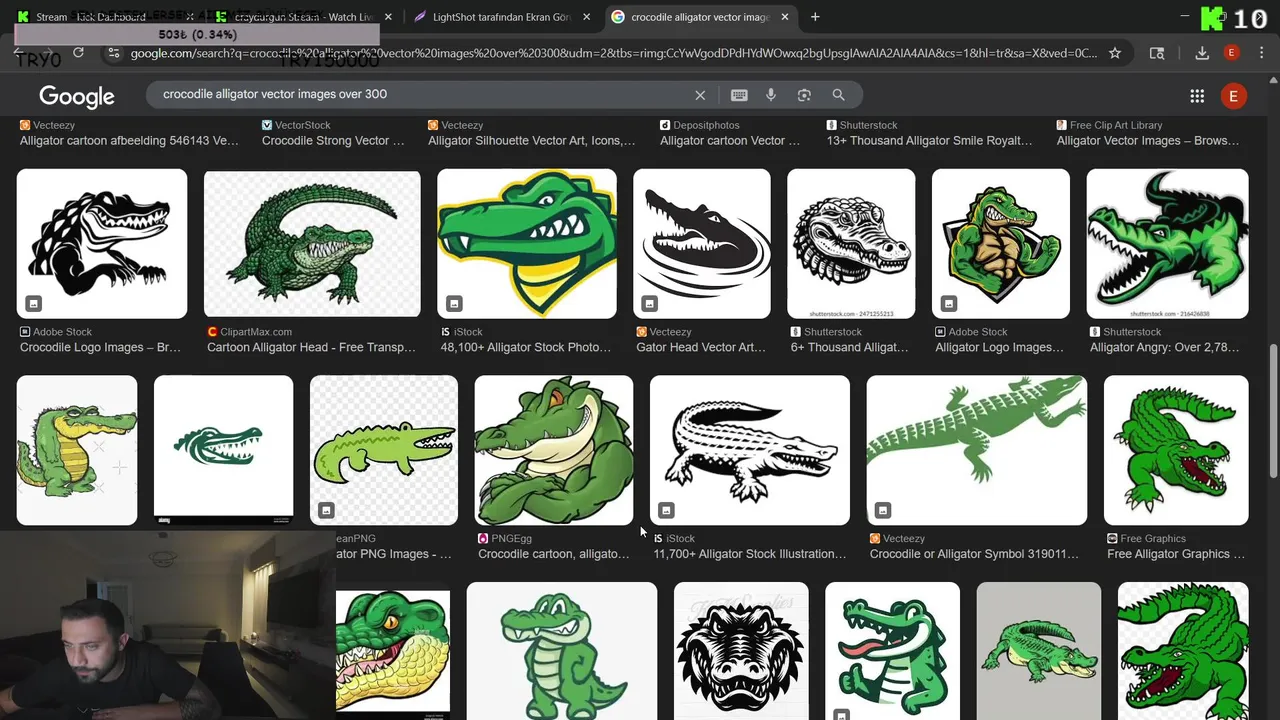Select black-and-white crocodile logo thumbnail
The width and height of the screenshot is (1280, 720).
[x=102, y=244]
